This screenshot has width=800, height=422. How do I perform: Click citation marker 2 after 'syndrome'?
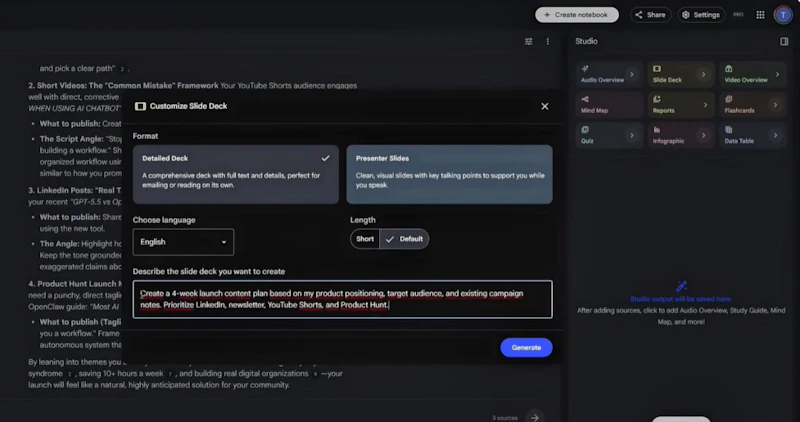69,374
